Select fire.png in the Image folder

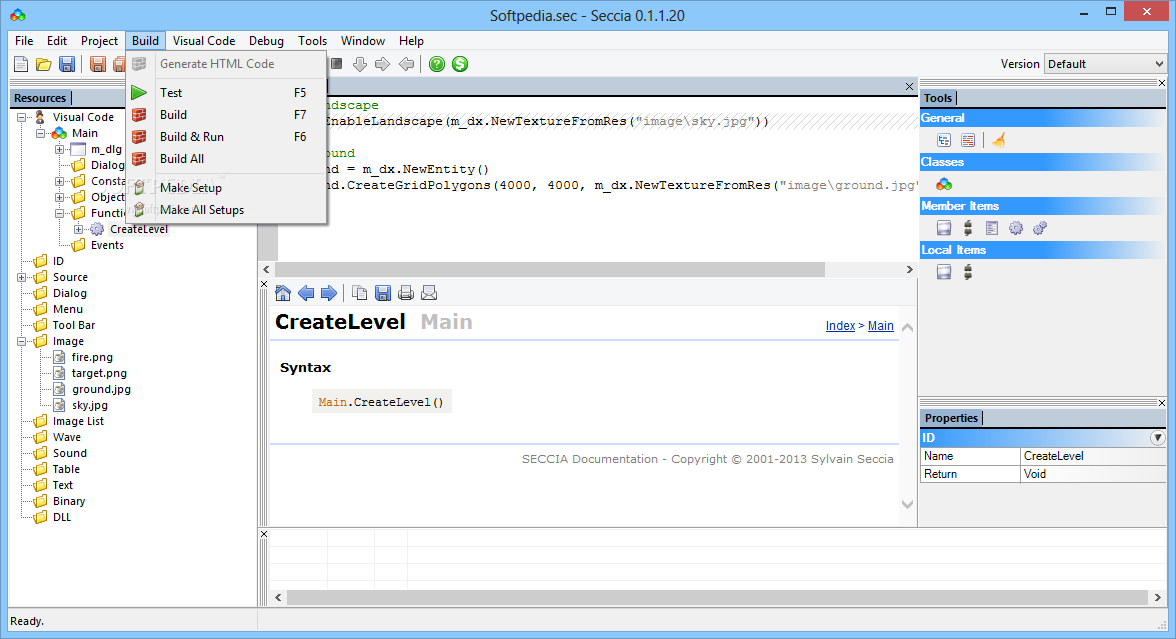click(92, 358)
